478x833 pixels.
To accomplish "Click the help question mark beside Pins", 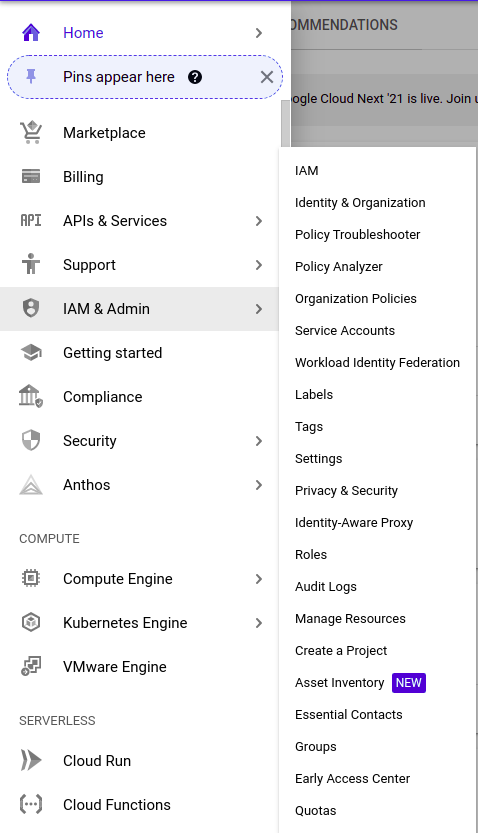I will tap(195, 77).
